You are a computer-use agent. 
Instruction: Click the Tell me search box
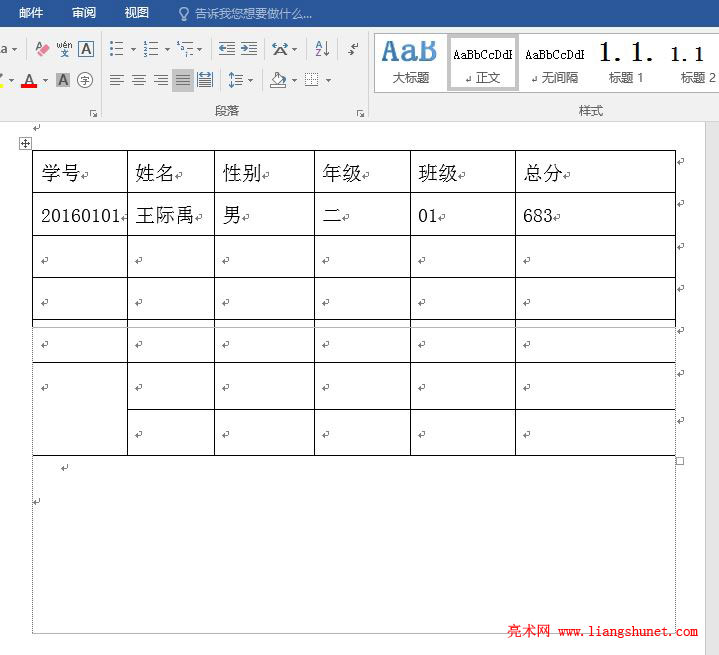[245, 14]
